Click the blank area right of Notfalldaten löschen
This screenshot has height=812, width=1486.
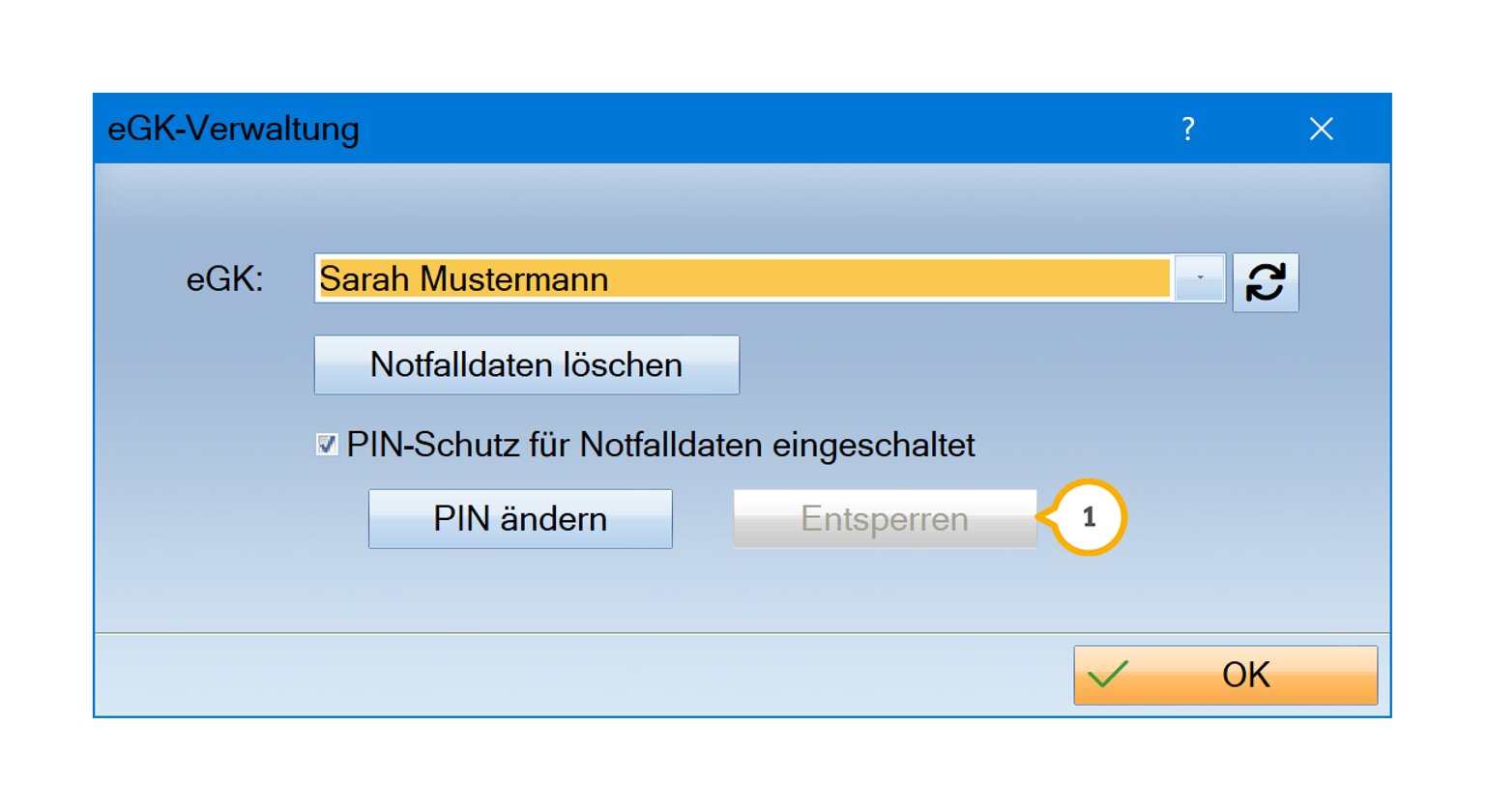click(967, 365)
